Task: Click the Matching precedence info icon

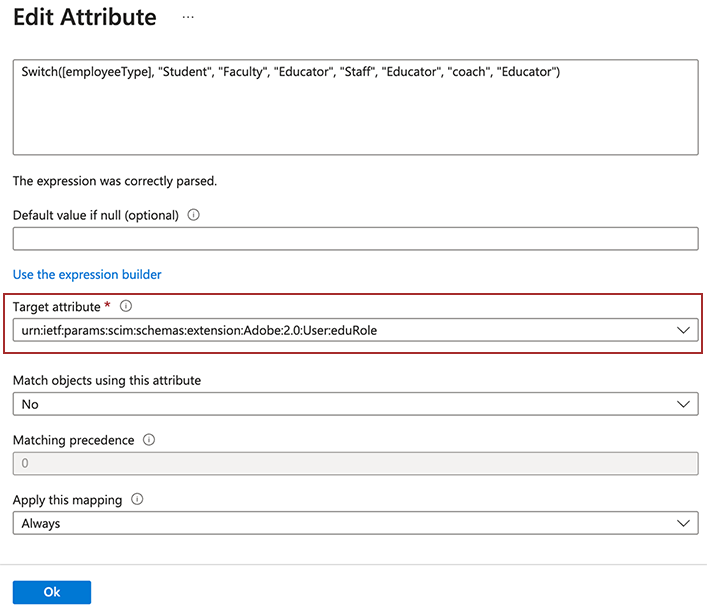Action: pos(149,439)
